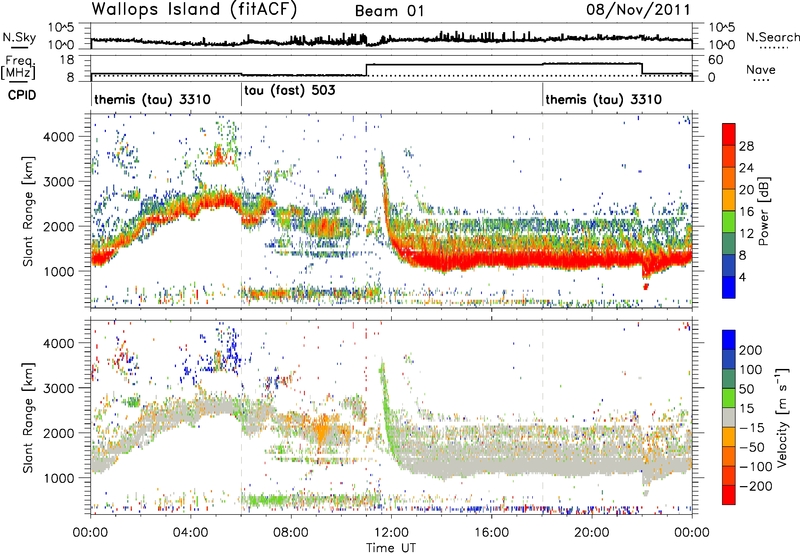
Task: Click the themis (tau) 3310 label starting at 18:00
Action: (x=604, y=99)
